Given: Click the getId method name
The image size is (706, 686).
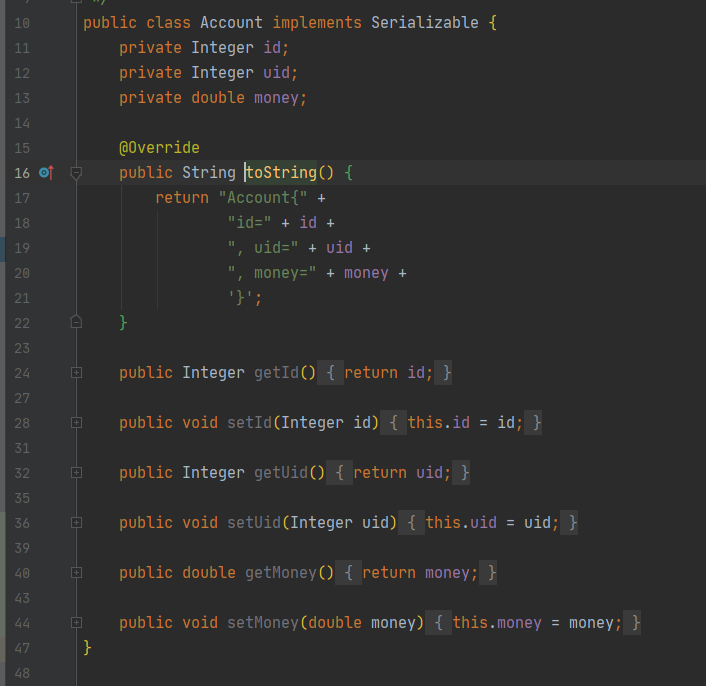Looking at the screenshot, I should click(276, 372).
